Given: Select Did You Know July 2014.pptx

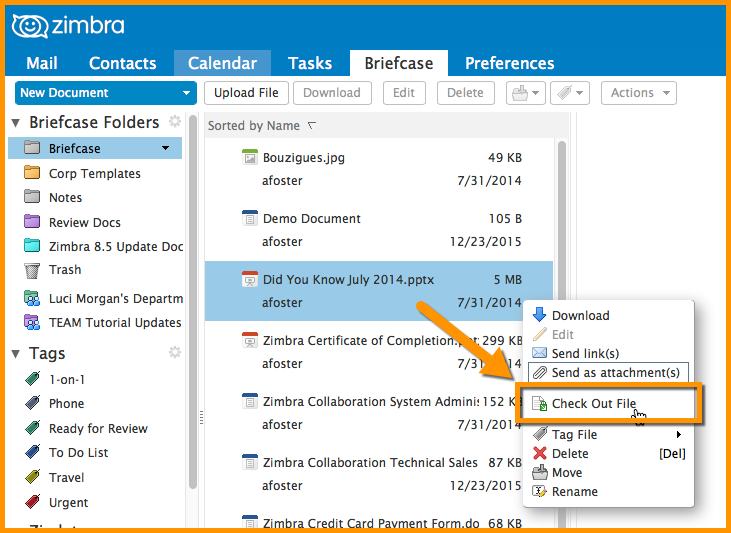Looking at the screenshot, I should click(379, 291).
